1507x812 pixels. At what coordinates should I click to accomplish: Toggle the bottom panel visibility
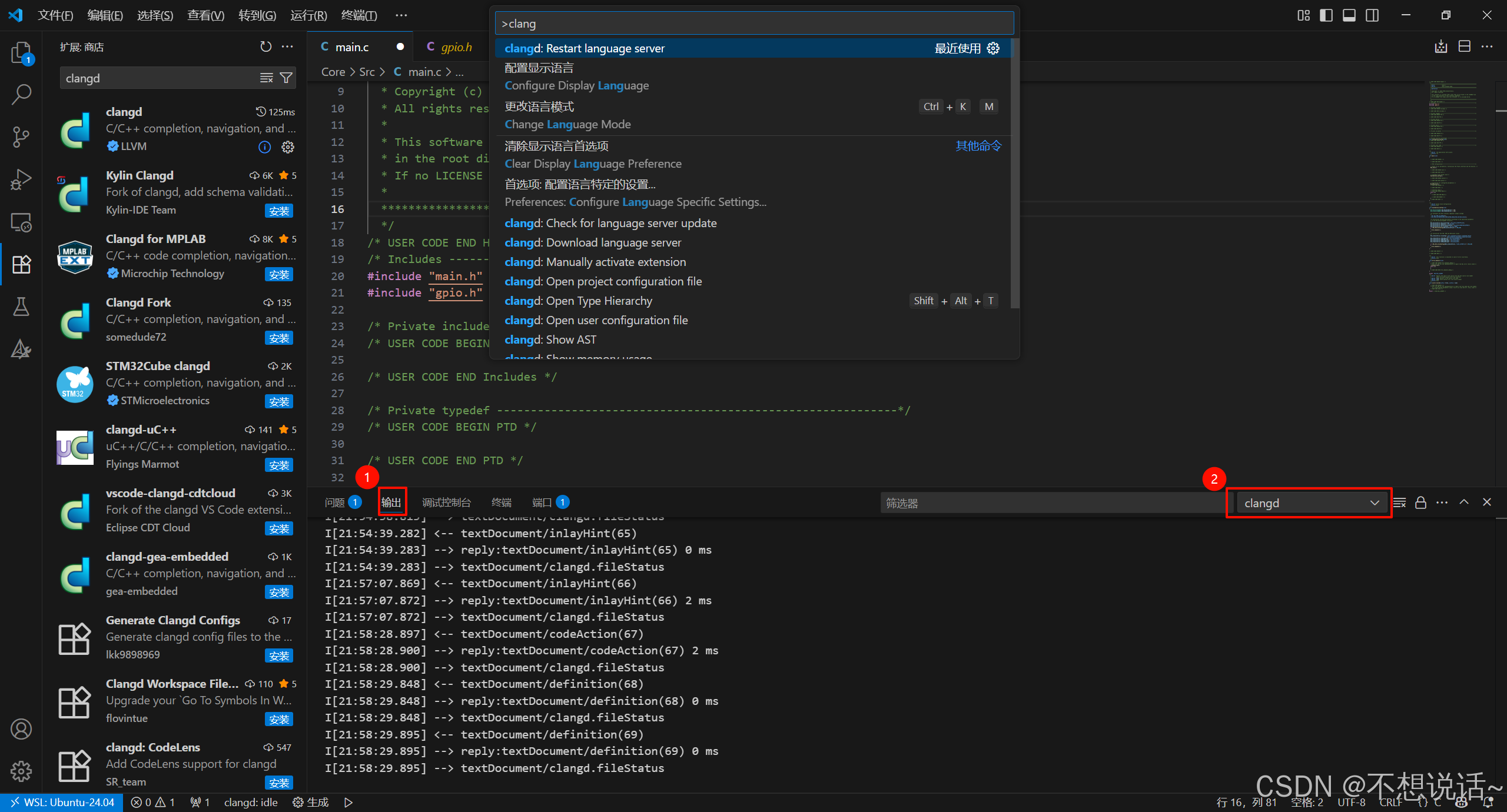1349,15
